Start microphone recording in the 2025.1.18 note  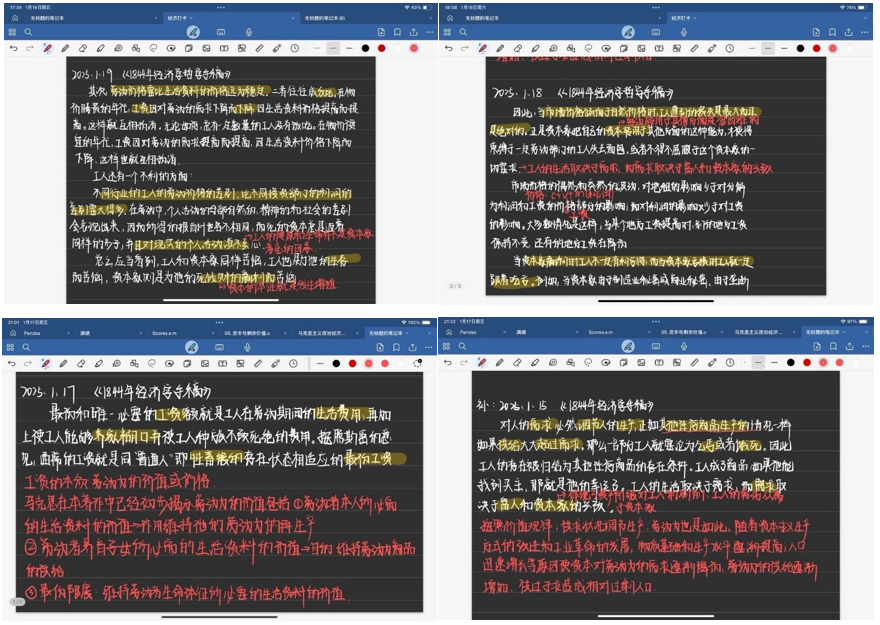683,32
